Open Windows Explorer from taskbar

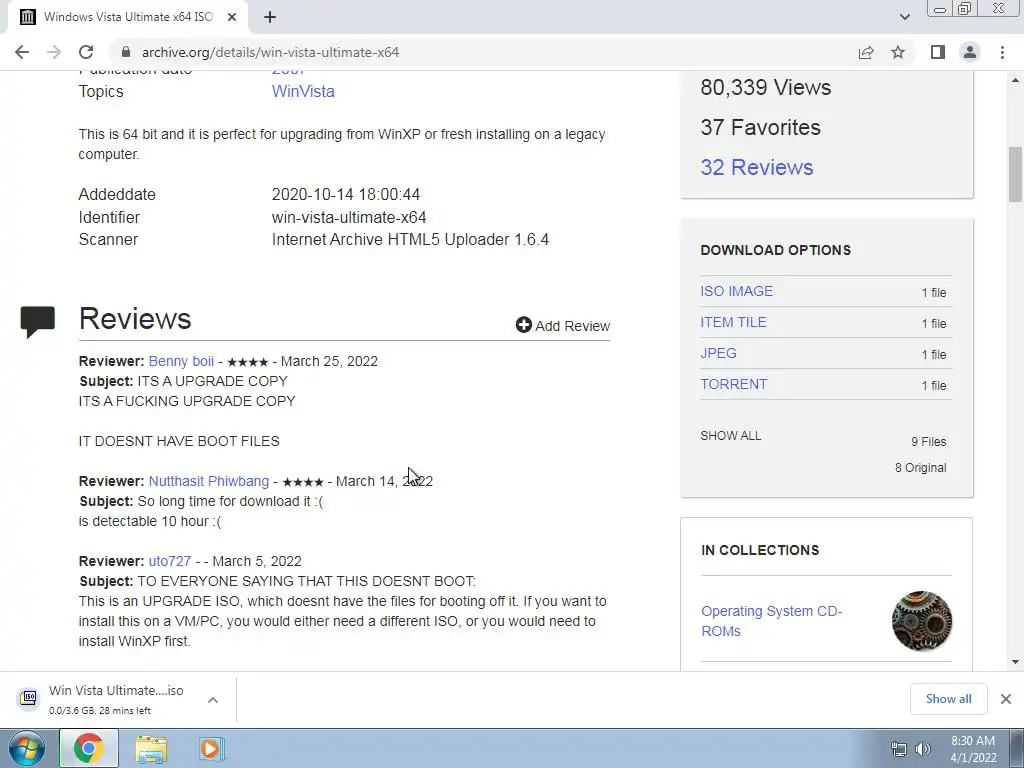click(151, 749)
